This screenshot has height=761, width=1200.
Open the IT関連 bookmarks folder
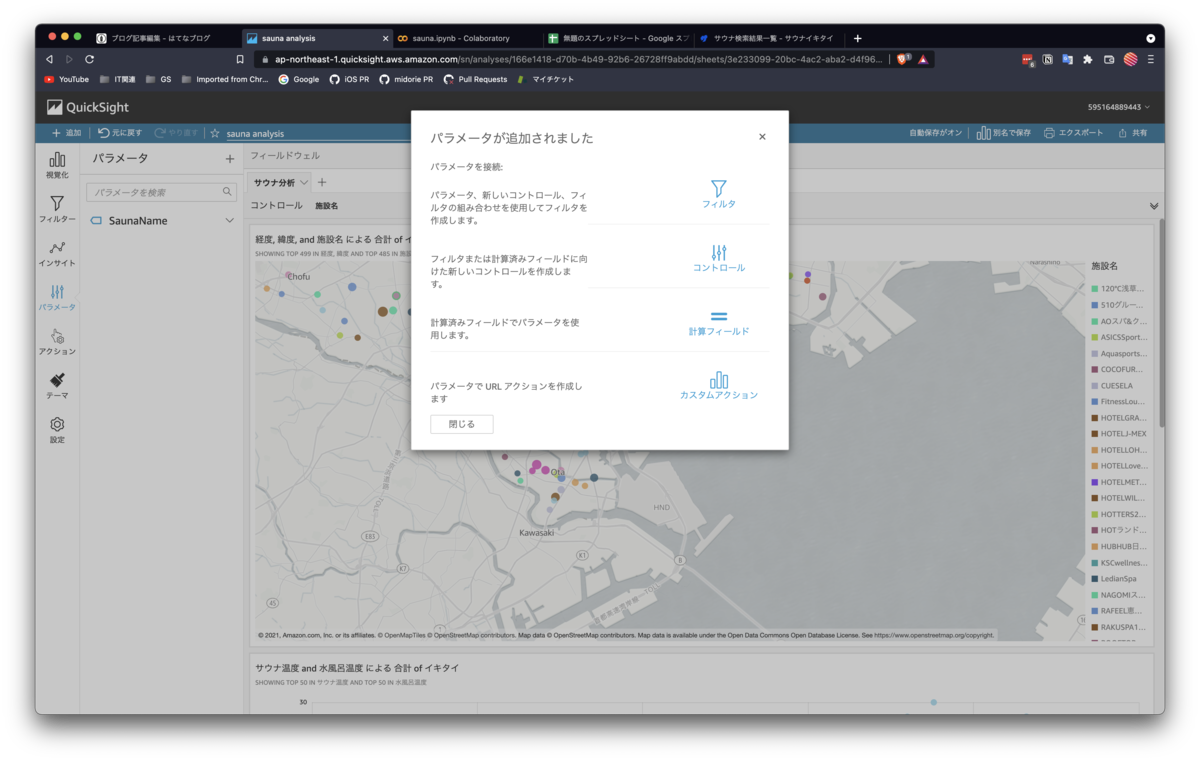click(x=118, y=79)
